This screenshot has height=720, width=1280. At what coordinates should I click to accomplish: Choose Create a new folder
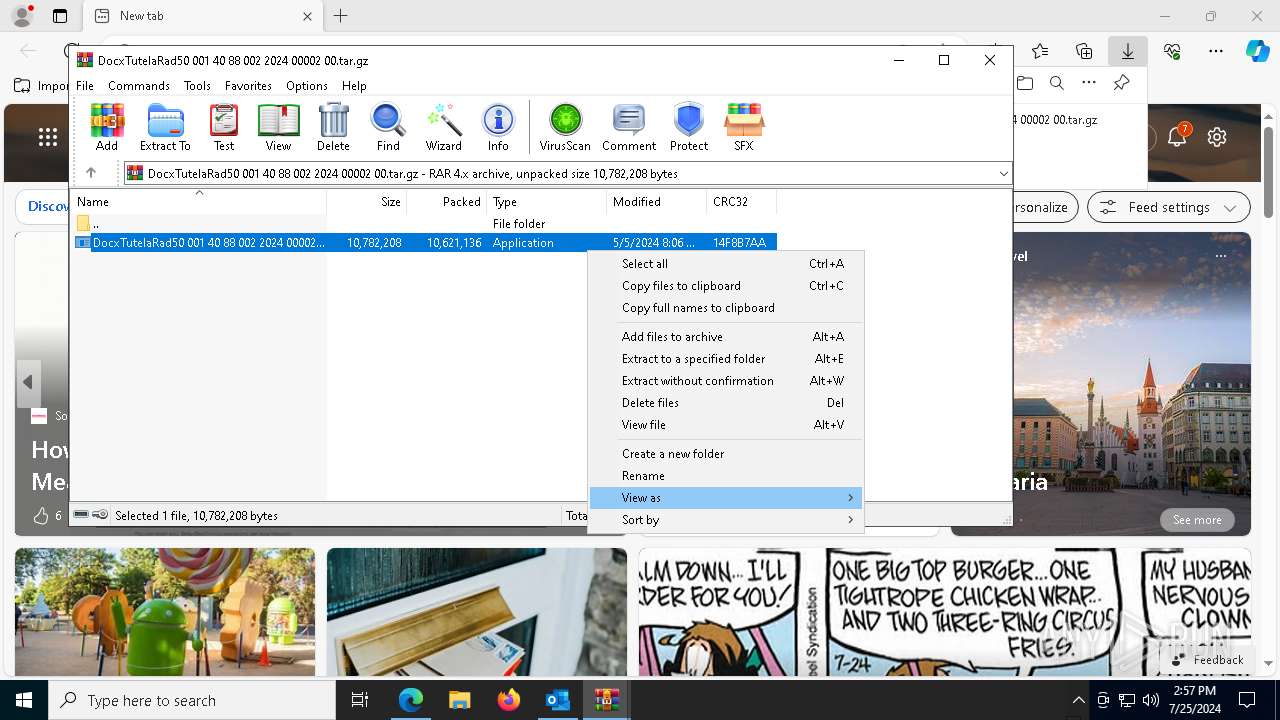point(726,454)
